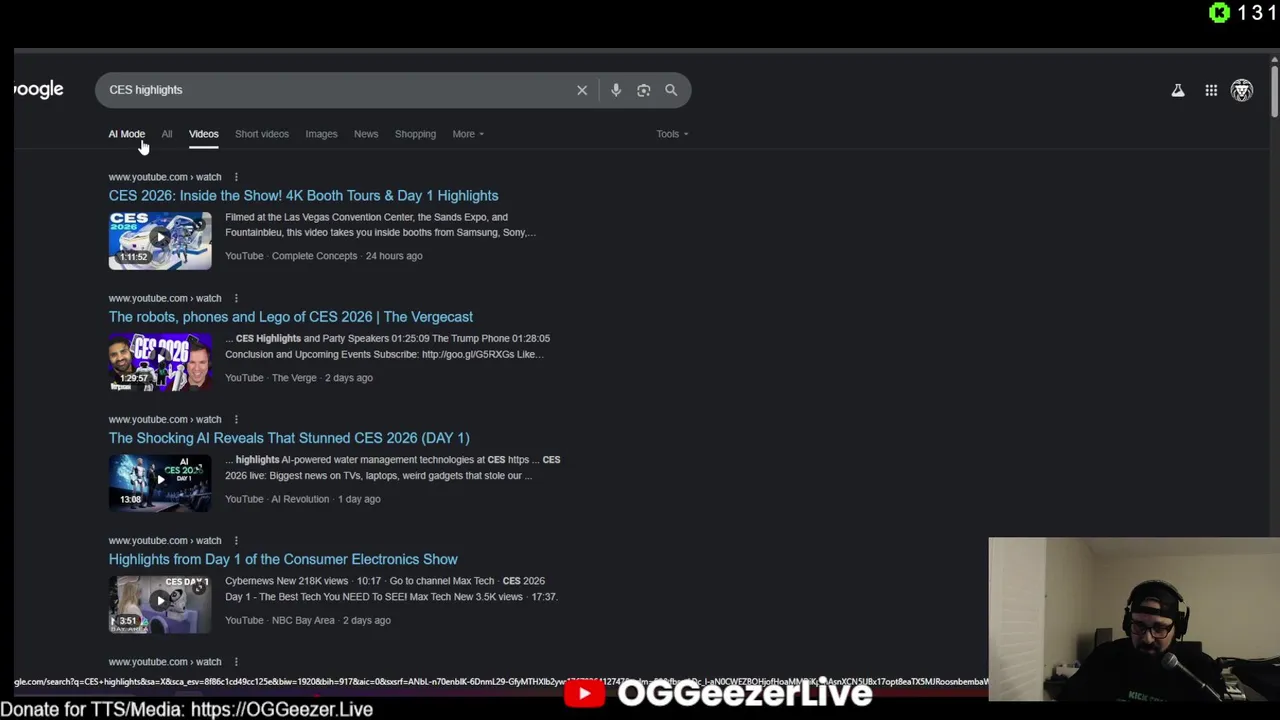1280x720 pixels.
Task: Click the 'Complete Concepts' channel name
Action: (314, 256)
